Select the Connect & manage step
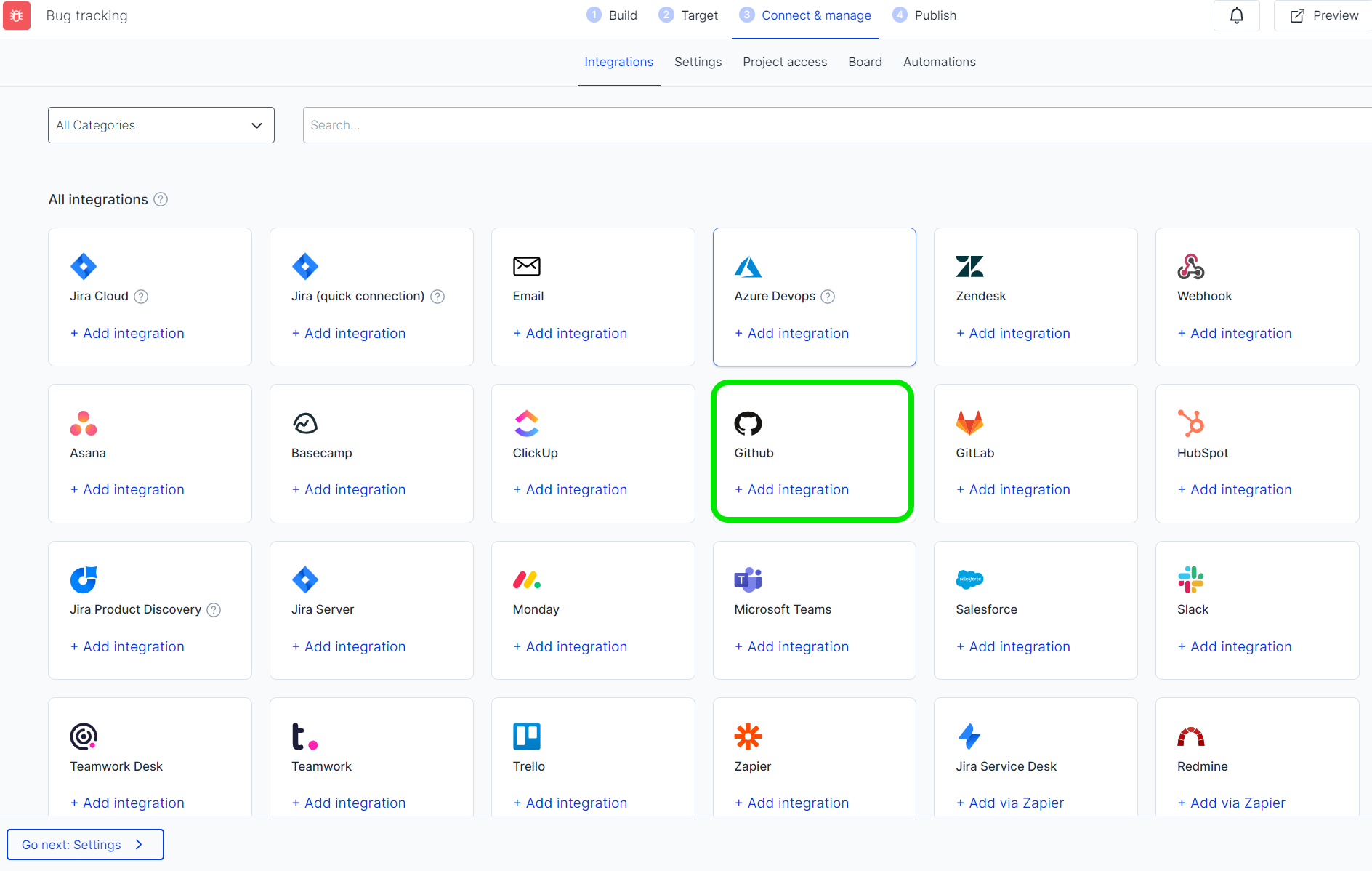The width and height of the screenshot is (1372, 871). tap(805, 15)
